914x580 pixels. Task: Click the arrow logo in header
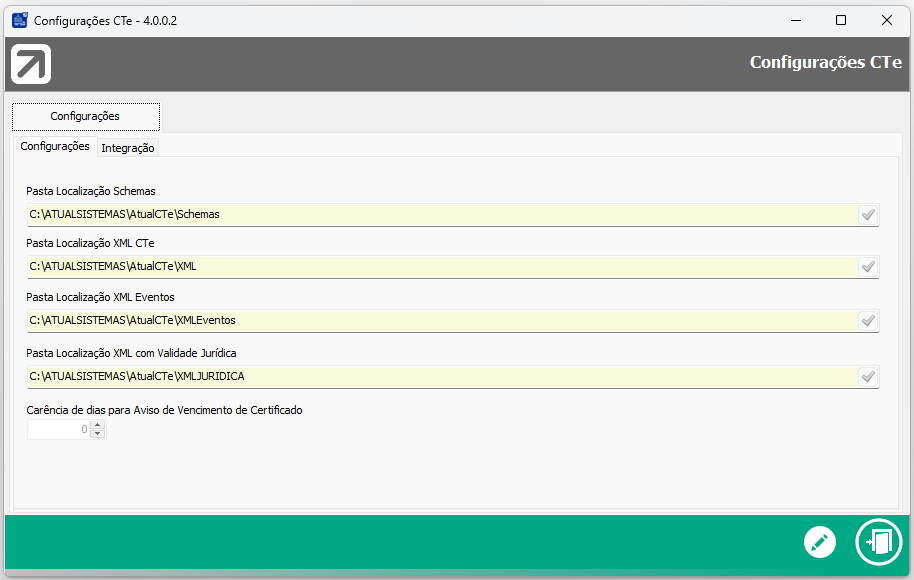click(31, 65)
